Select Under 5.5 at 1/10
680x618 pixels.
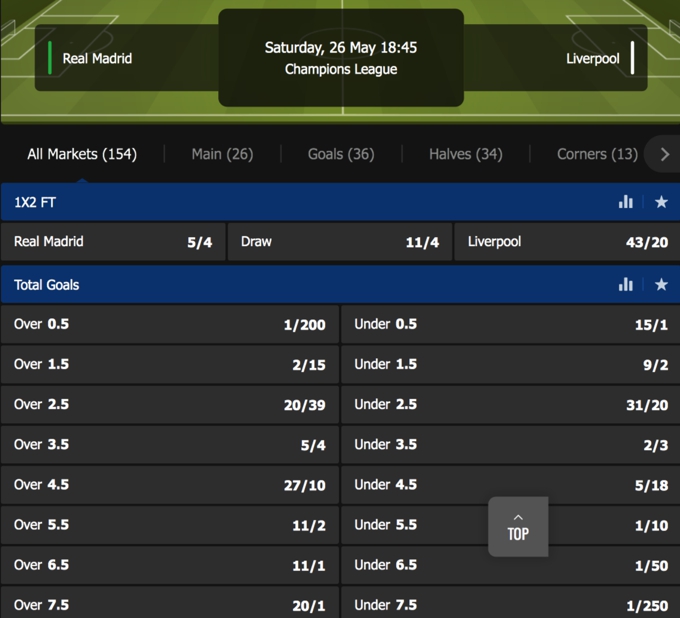[510, 525]
